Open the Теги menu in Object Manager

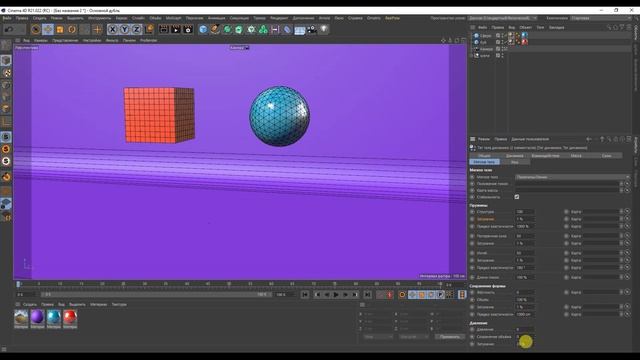(x=540, y=27)
